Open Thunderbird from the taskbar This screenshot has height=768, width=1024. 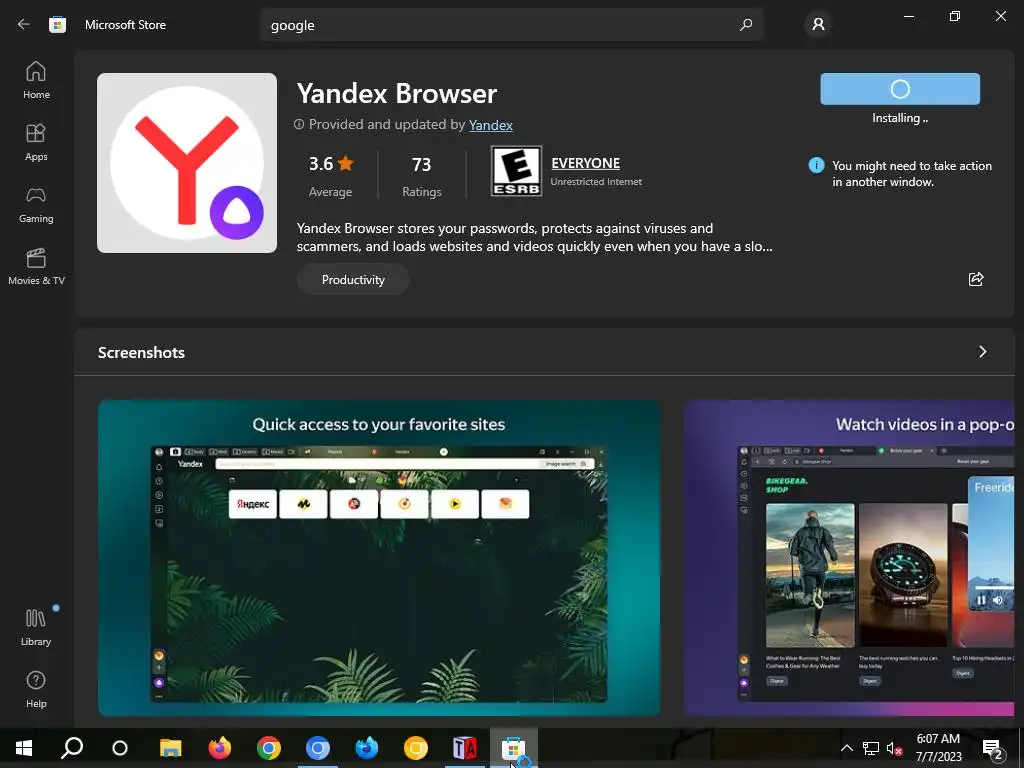[366, 748]
